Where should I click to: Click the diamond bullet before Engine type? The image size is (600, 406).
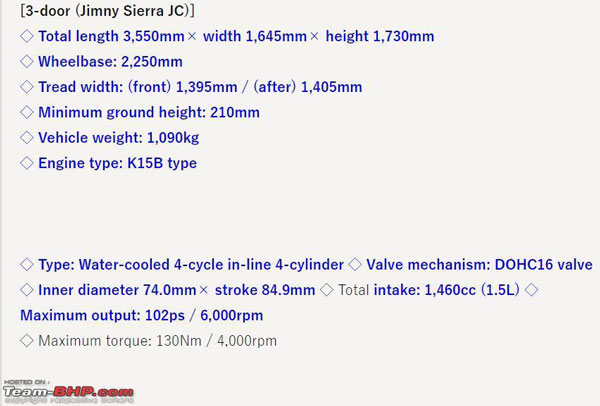click(27, 163)
